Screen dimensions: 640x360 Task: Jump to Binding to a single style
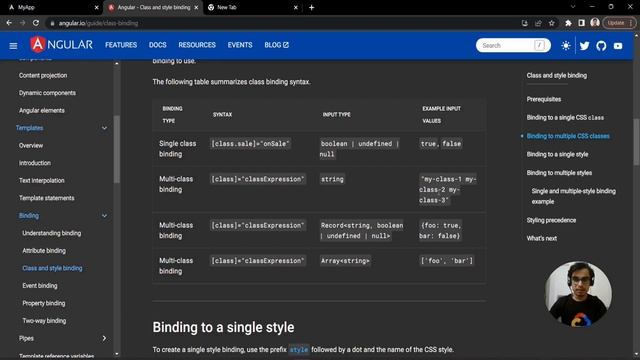pyautogui.click(x=558, y=155)
